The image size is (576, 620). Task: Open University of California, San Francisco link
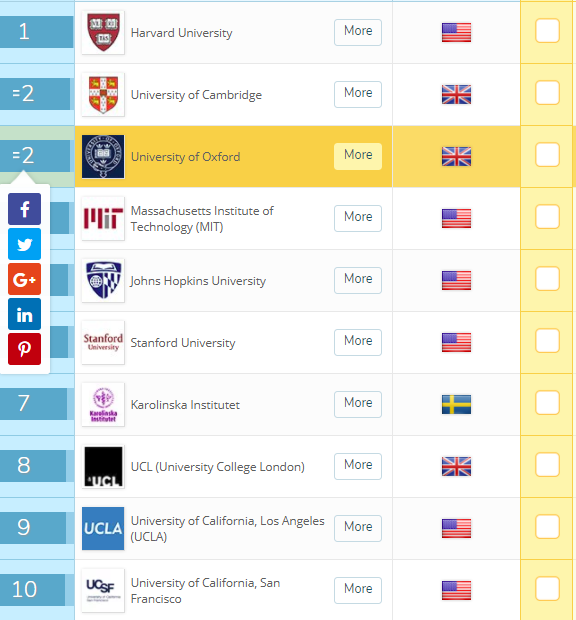pos(206,591)
